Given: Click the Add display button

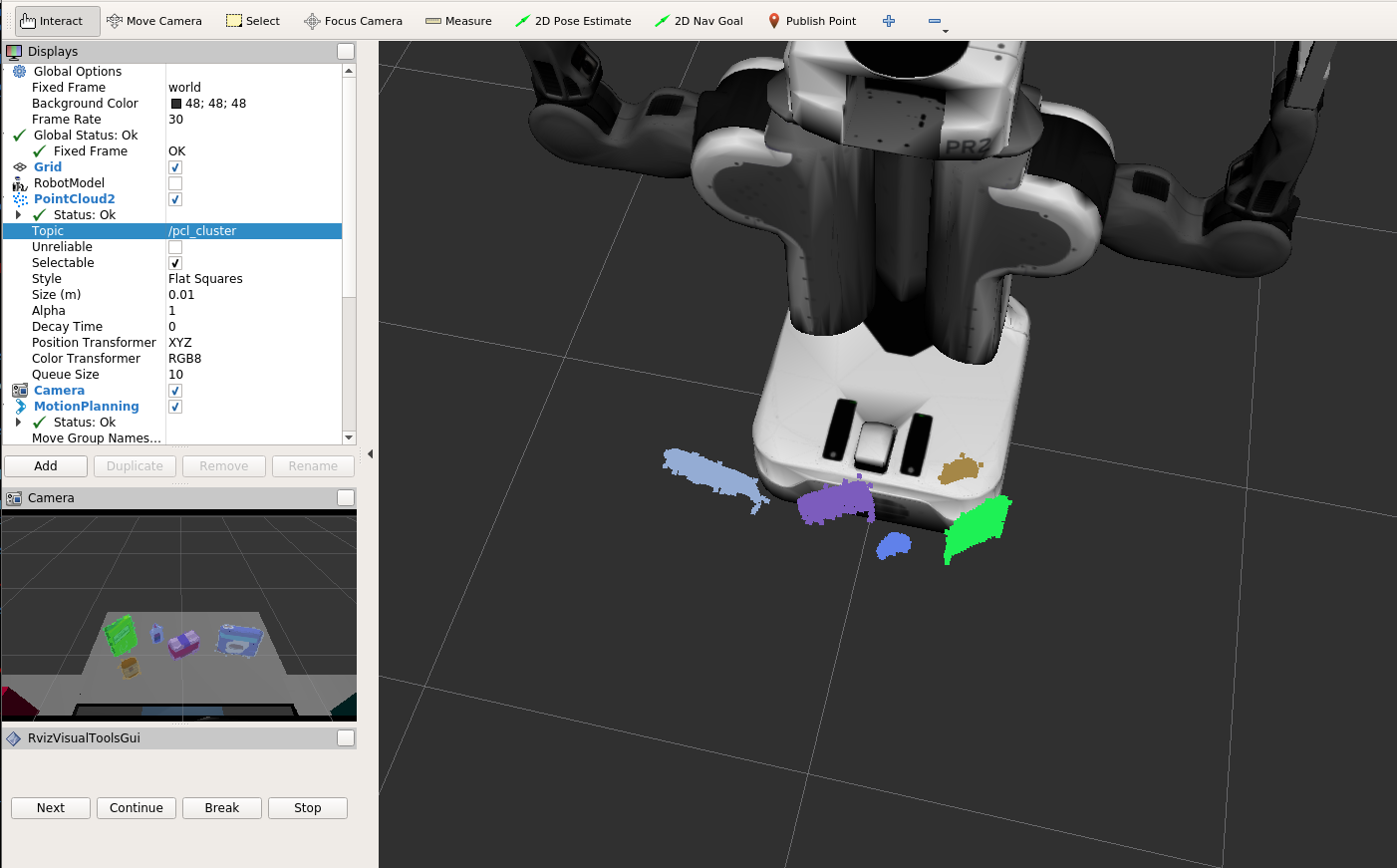Looking at the screenshot, I should pos(46,466).
